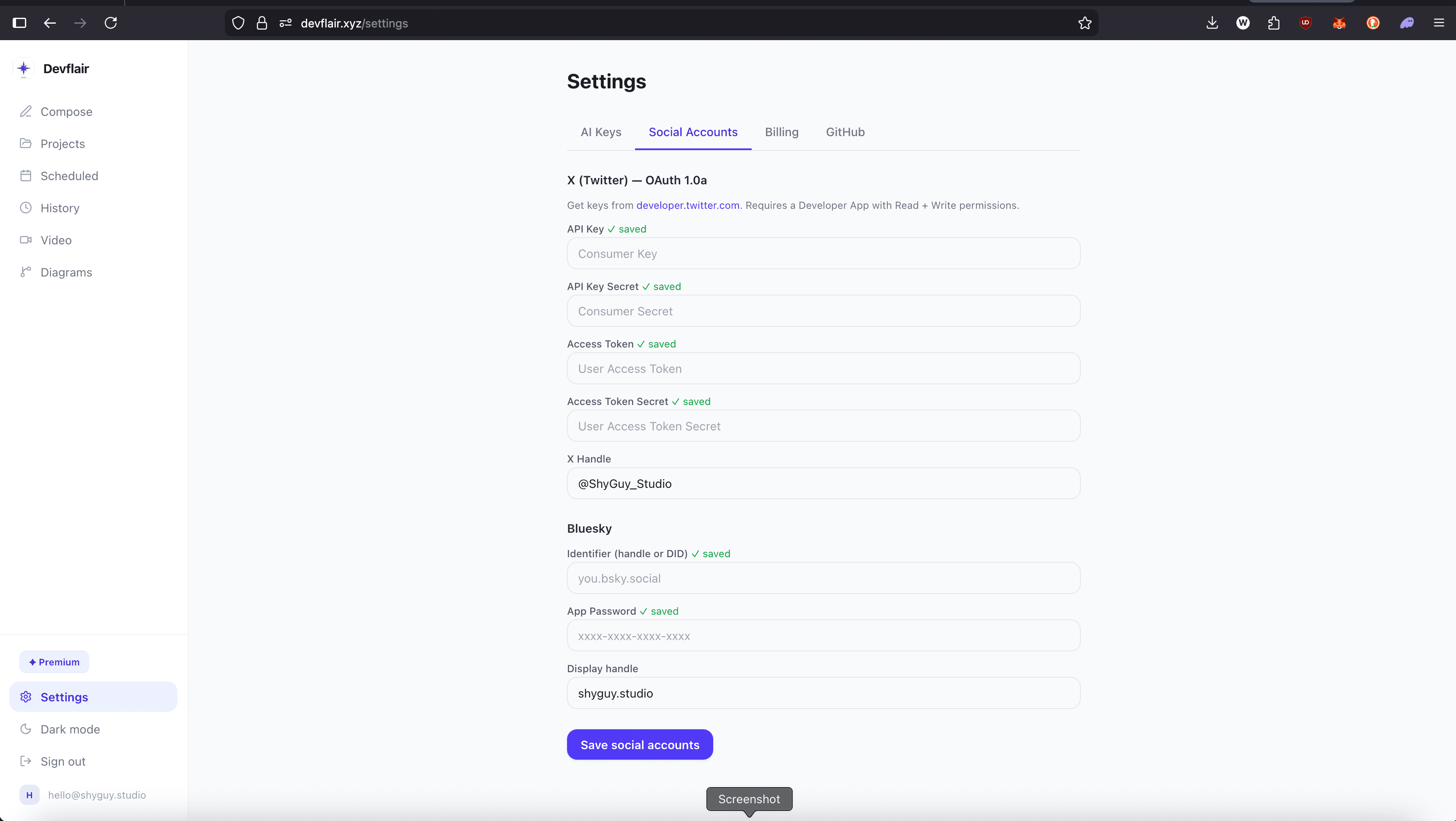Open the DuckDuckGo extension icon
Image resolution: width=1456 pixels, height=821 pixels.
1373,23
